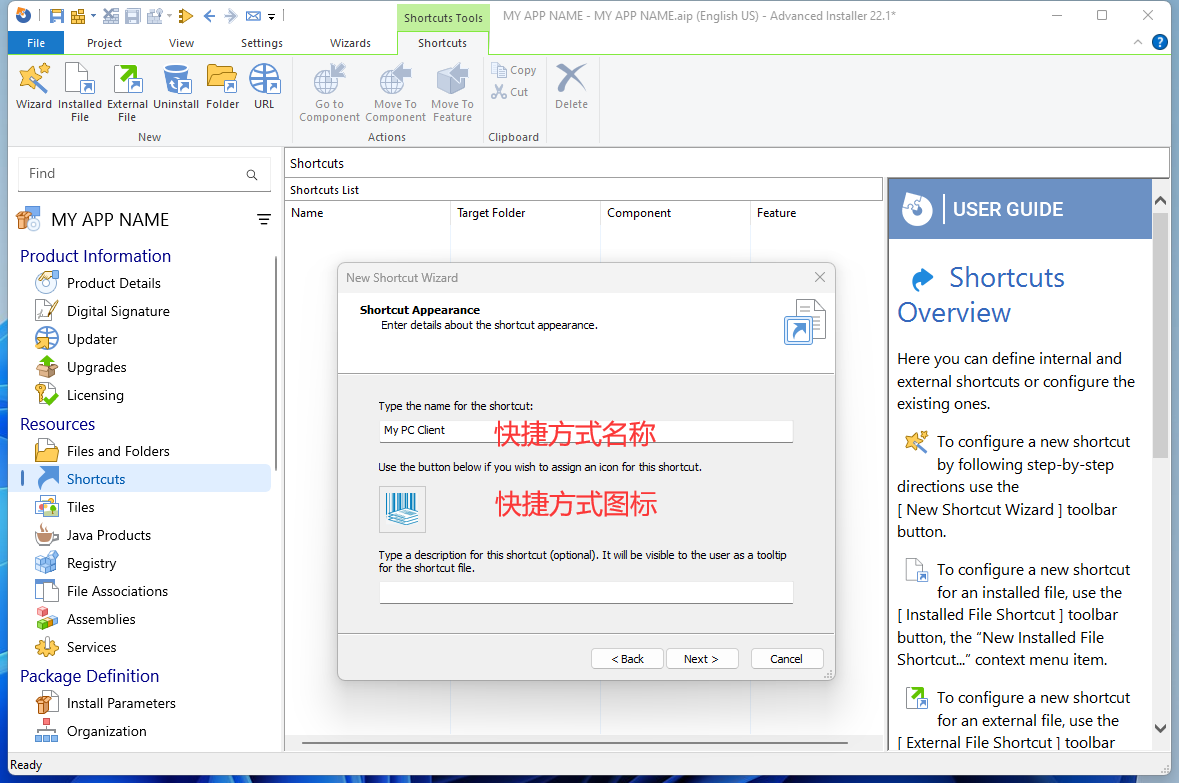Open Digital Signature page
Viewport: 1179px width, 783px height.
point(118,311)
